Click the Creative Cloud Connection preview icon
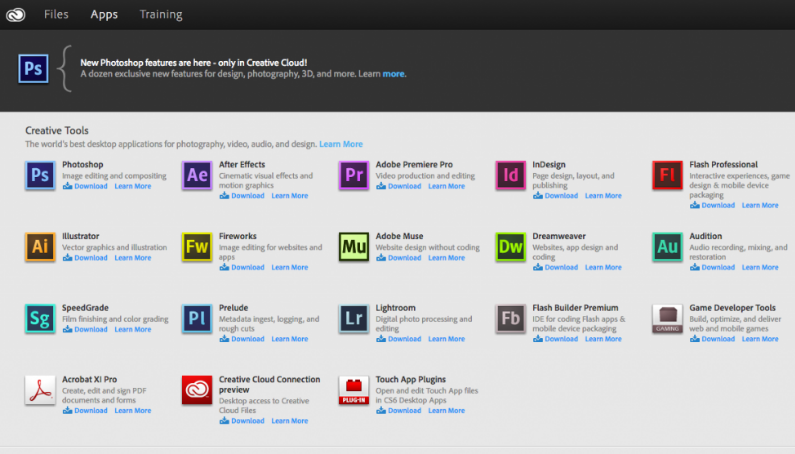This screenshot has width=795, height=454. click(x=197, y=390)
